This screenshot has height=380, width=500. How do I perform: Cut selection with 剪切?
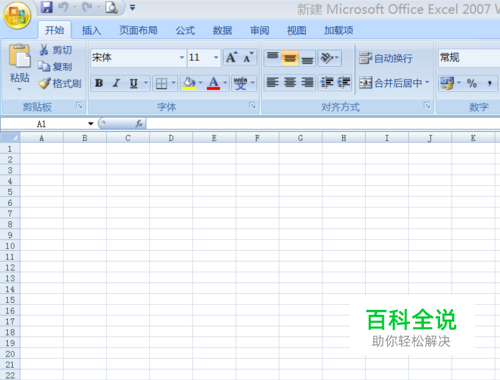point(55,50)
